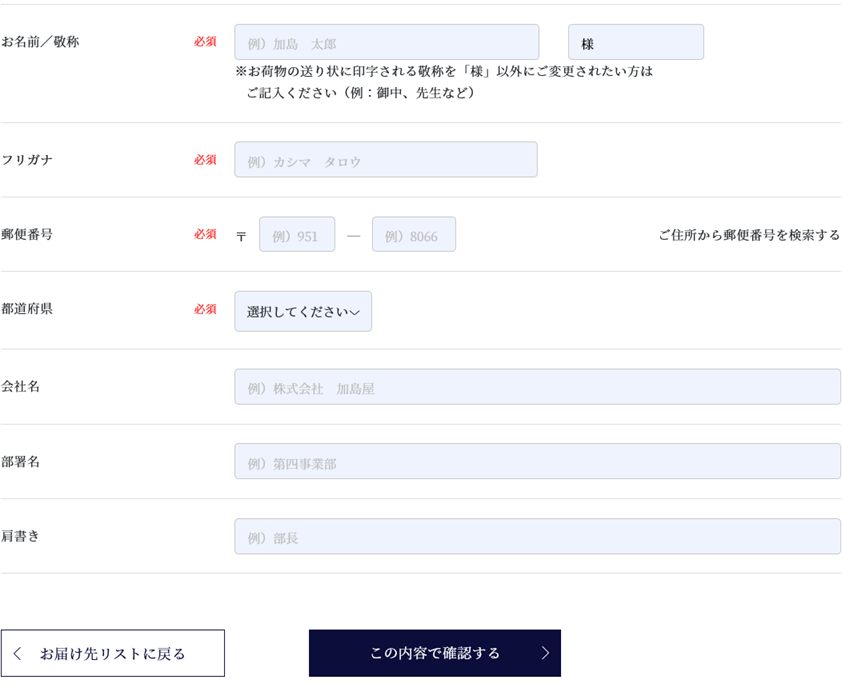Click the left chevron icon on お届け先リストに戻る

click(x=17, y=653)
